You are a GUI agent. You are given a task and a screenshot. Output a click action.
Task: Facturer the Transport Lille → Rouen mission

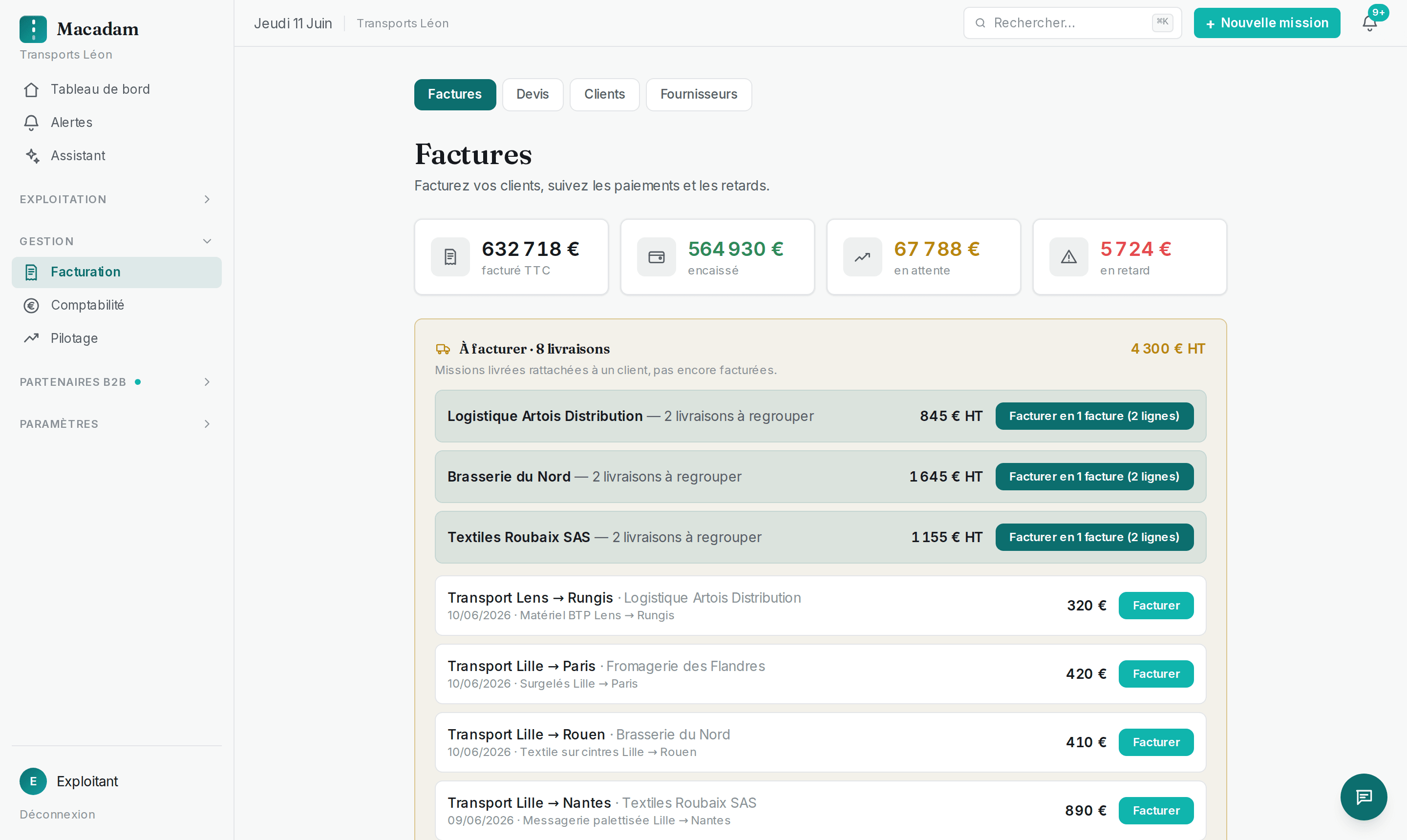click(x=1155, y=743)
